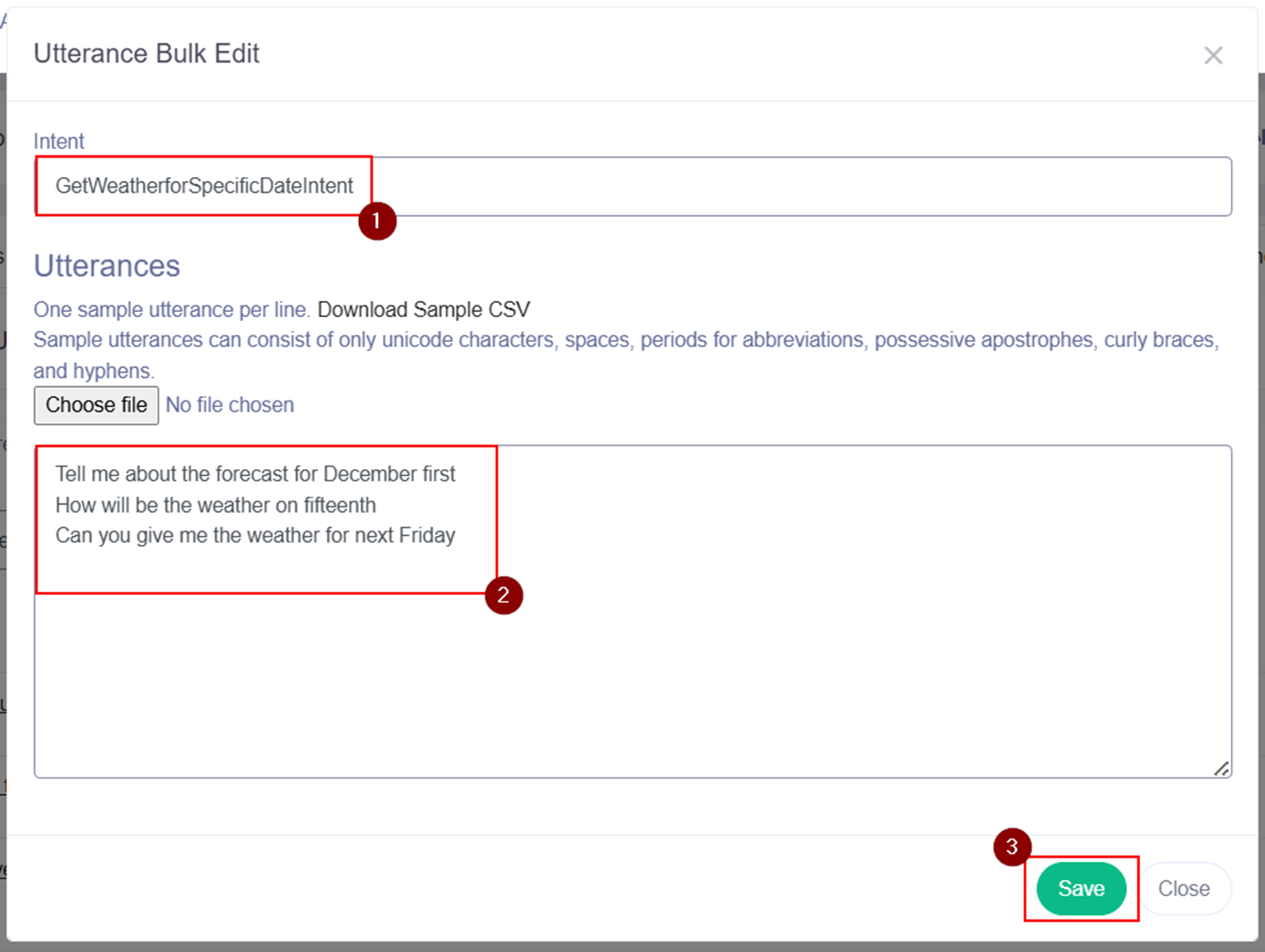The height and width of the screenshot is (952, 1265).
Task: Click the Intent field label
Action: click(x=58, y=141)
